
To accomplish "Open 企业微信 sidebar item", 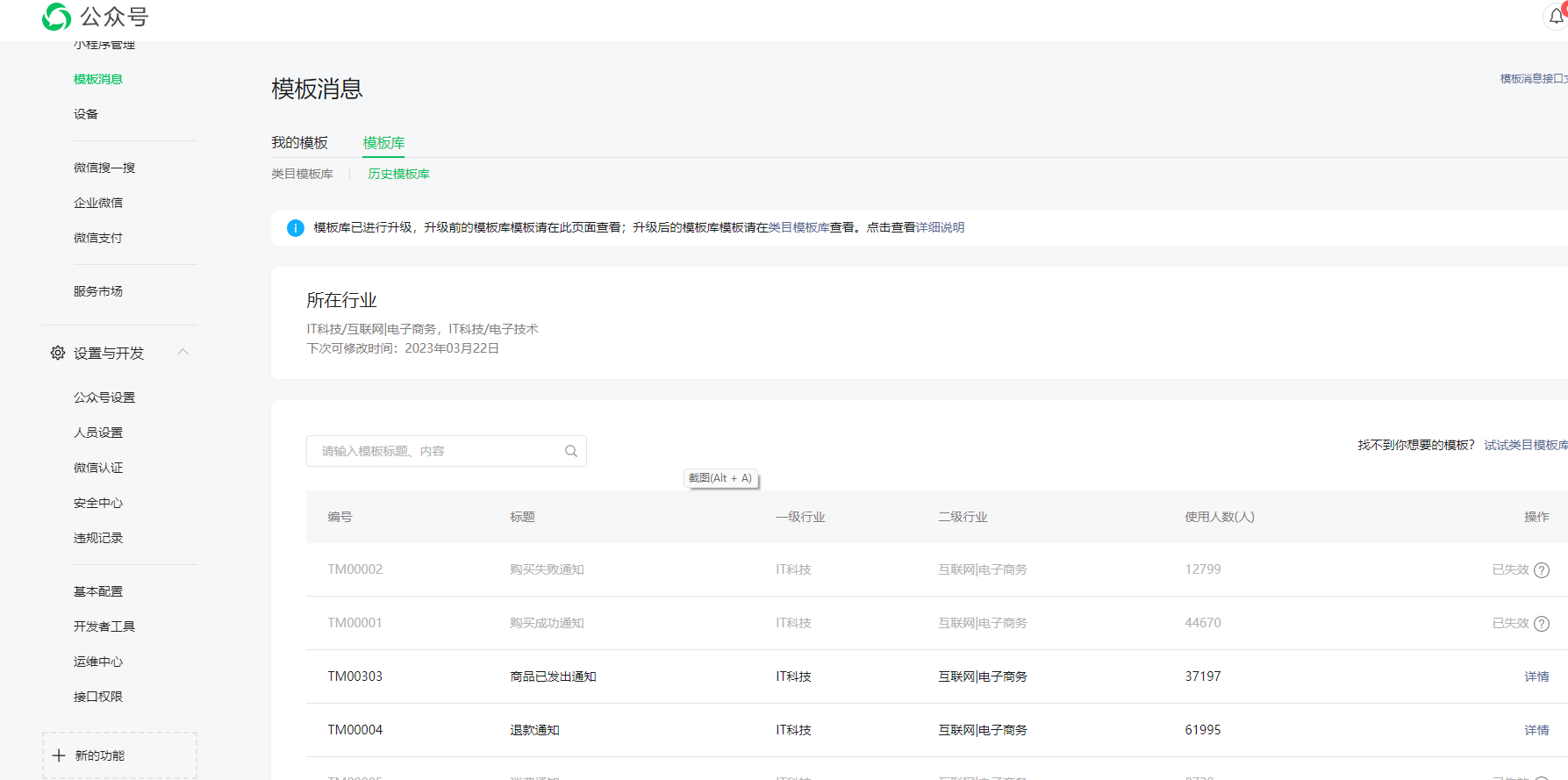I will click(98, 203).
